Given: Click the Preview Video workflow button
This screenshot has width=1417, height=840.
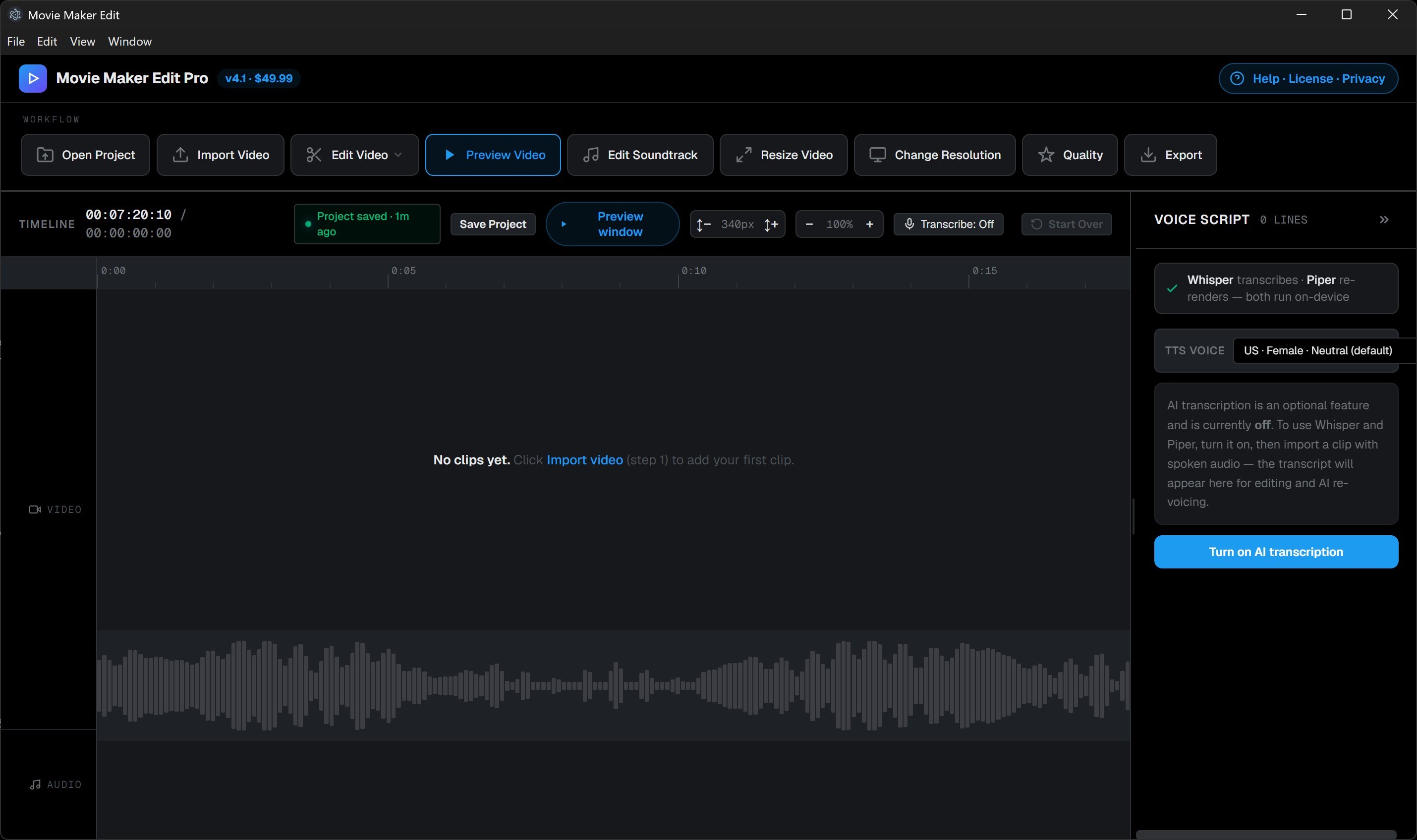Looking at the screenshot, I should 493,155.
